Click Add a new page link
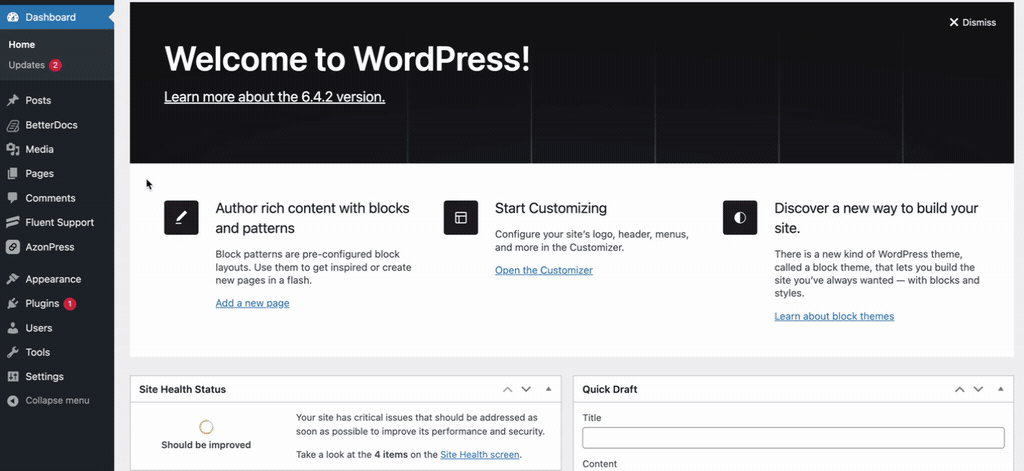The width and height of the screenshot is (1024, 471). pos(252,303)
